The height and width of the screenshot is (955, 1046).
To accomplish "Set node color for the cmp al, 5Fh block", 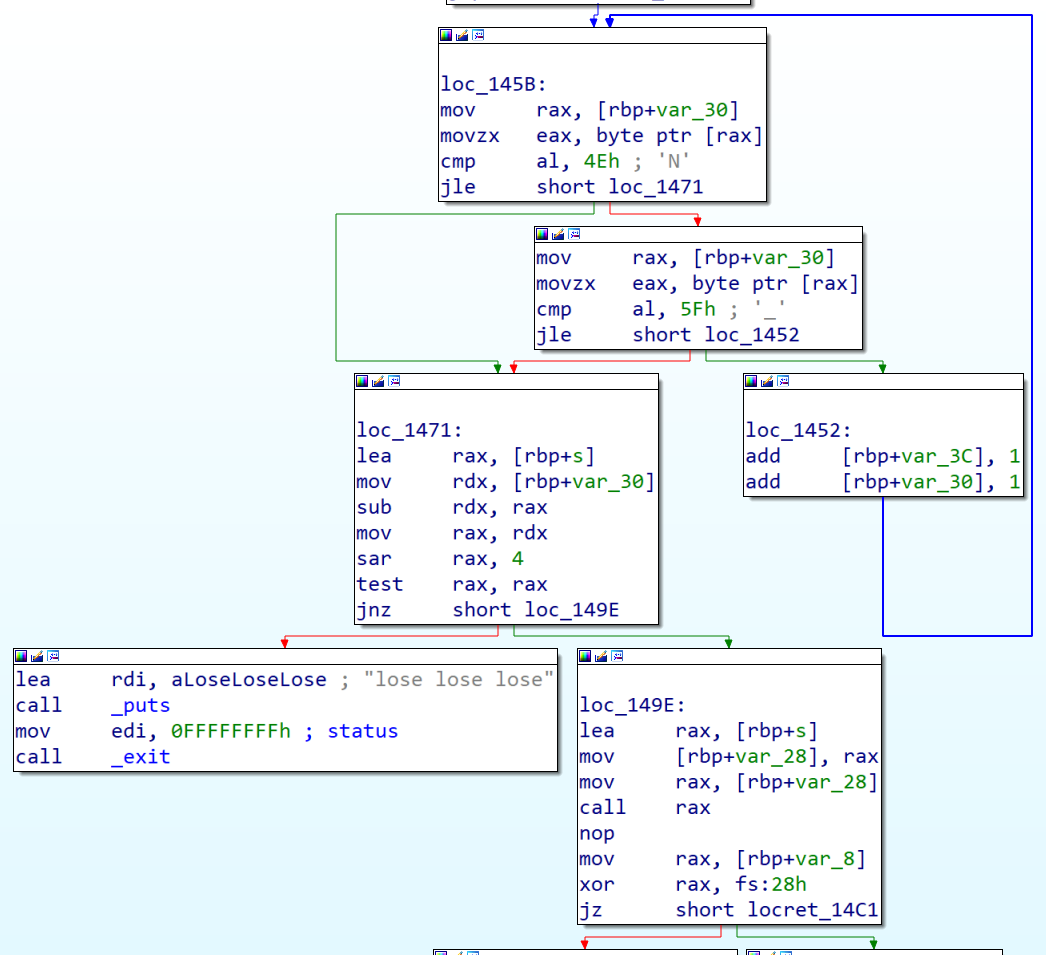I will 542,234.
